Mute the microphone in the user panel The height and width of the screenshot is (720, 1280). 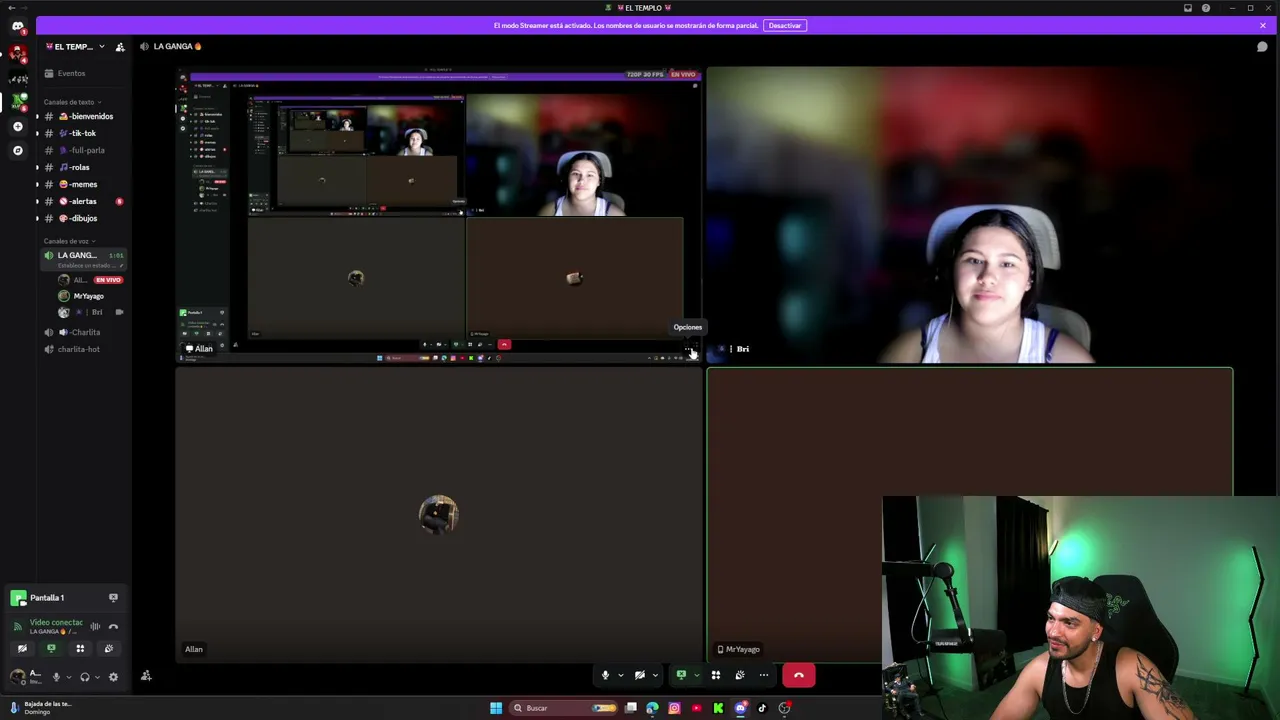pos(56,677)
